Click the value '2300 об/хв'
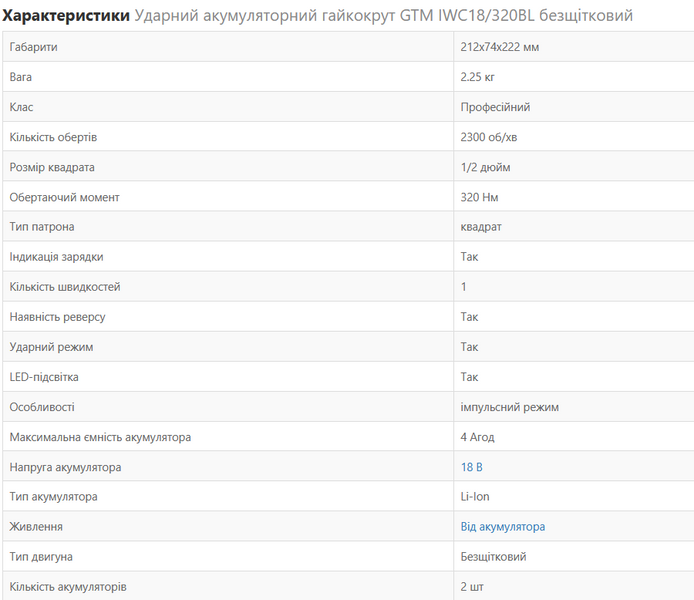Viewport: 694px width, 600px height. click(489, 137)
